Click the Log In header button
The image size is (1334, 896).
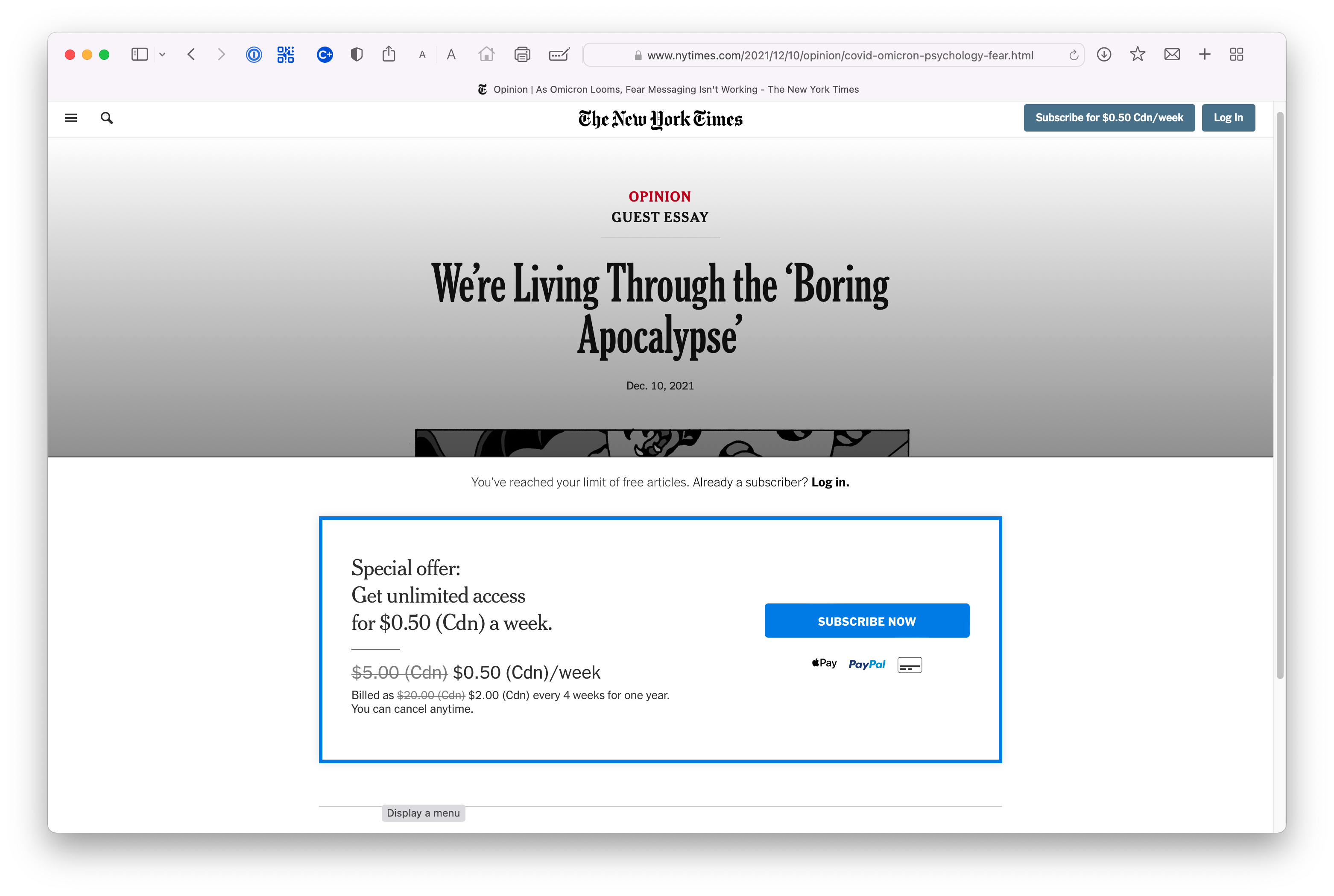point(1228,118)
